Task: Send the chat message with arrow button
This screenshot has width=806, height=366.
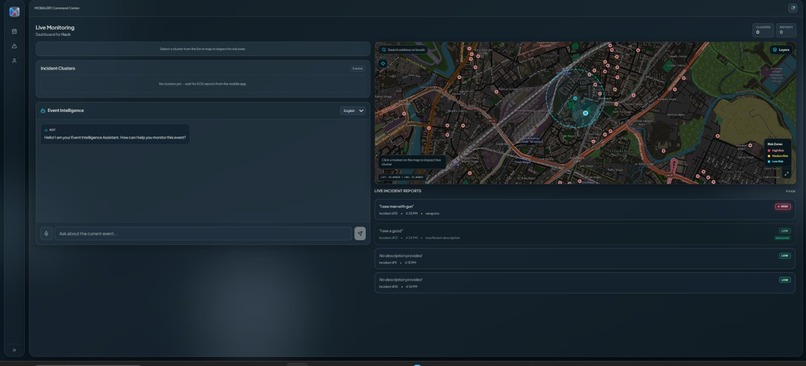Action: 360,233
